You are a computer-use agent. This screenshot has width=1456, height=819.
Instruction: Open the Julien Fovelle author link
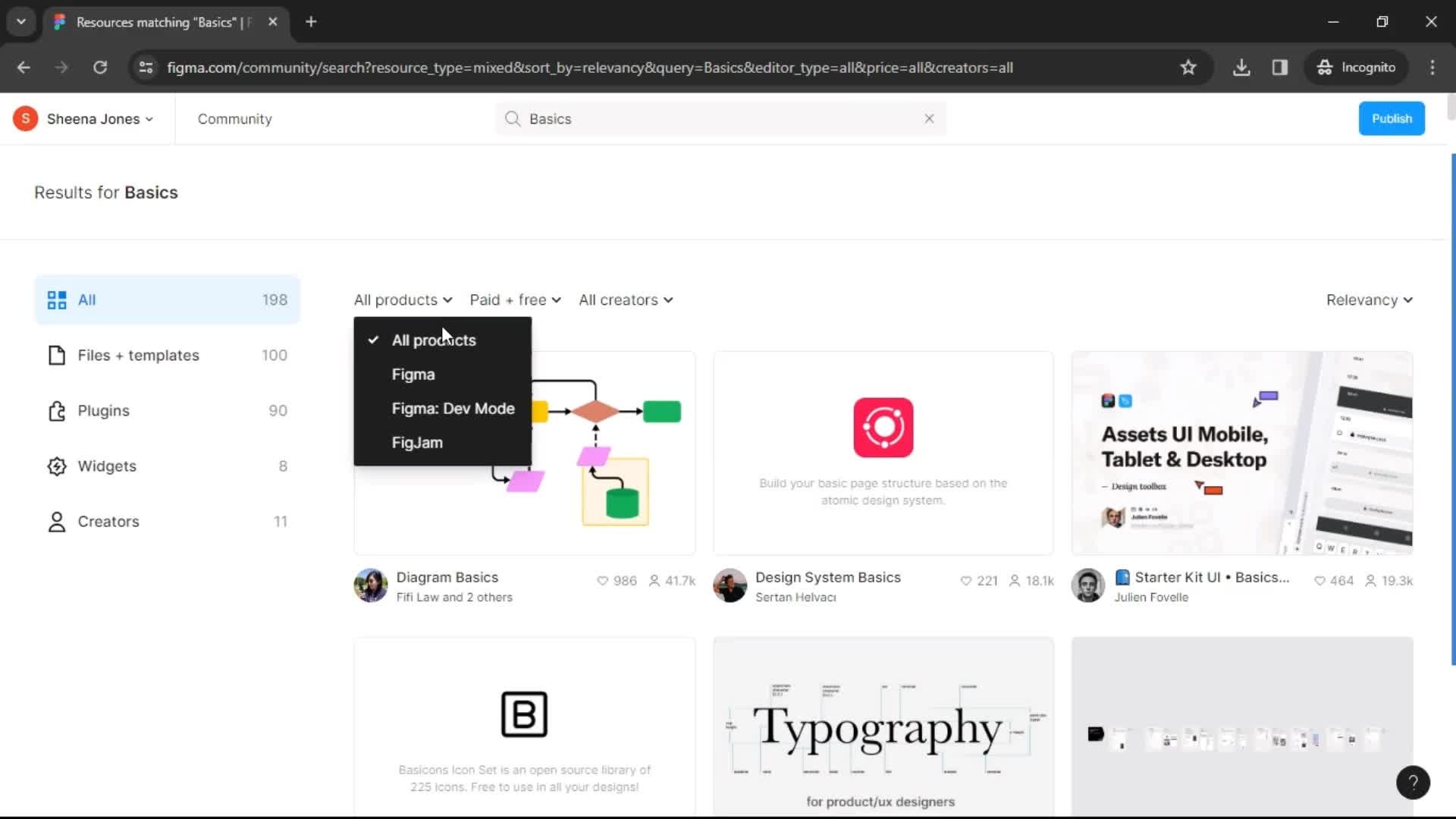[x=1151, y=598]
